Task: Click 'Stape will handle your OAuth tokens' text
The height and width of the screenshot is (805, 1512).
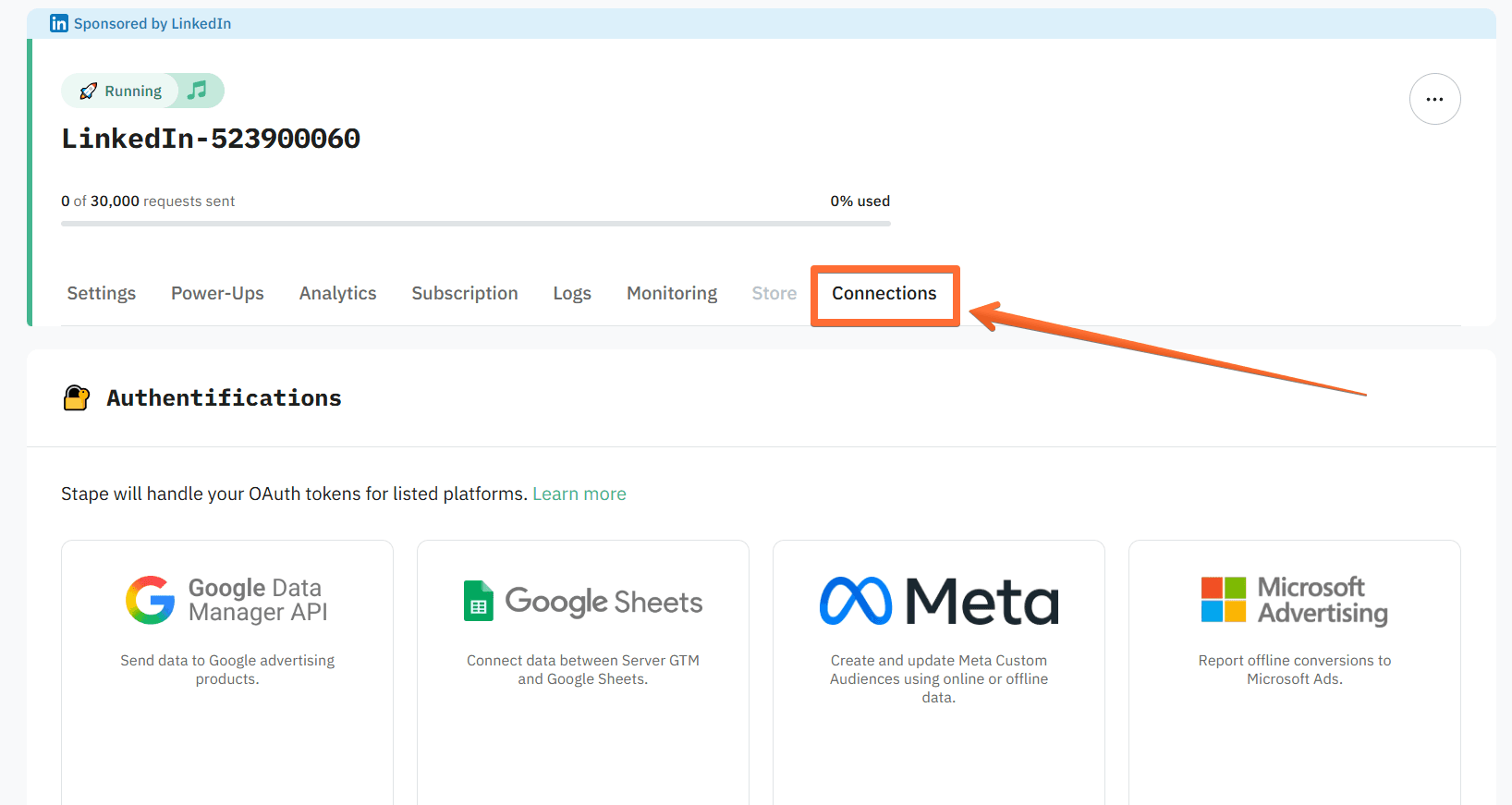Action: point(294,494)
